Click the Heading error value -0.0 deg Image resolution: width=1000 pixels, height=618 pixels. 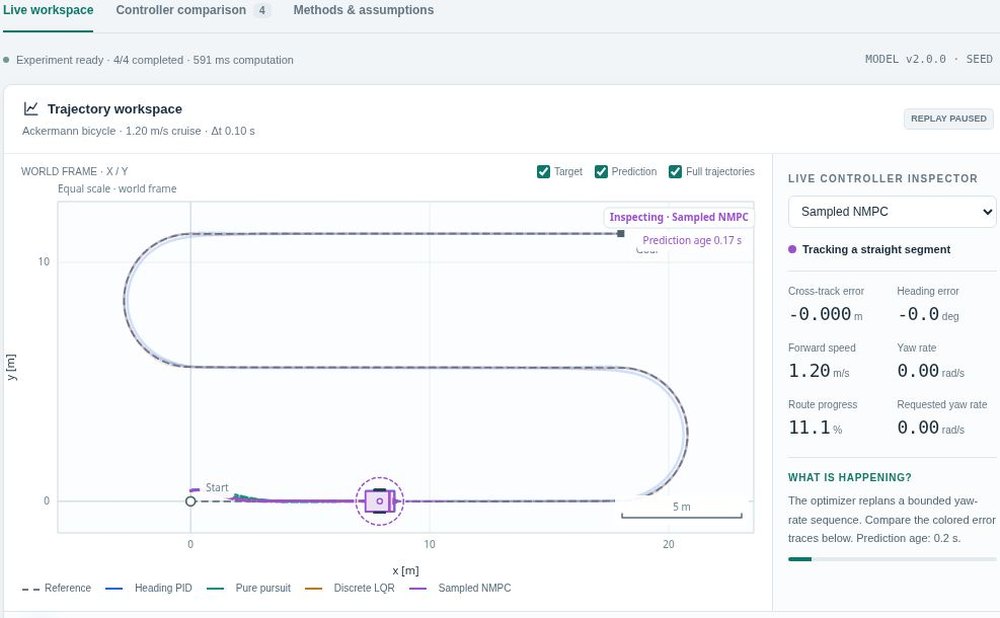click(x=928, y=314)
